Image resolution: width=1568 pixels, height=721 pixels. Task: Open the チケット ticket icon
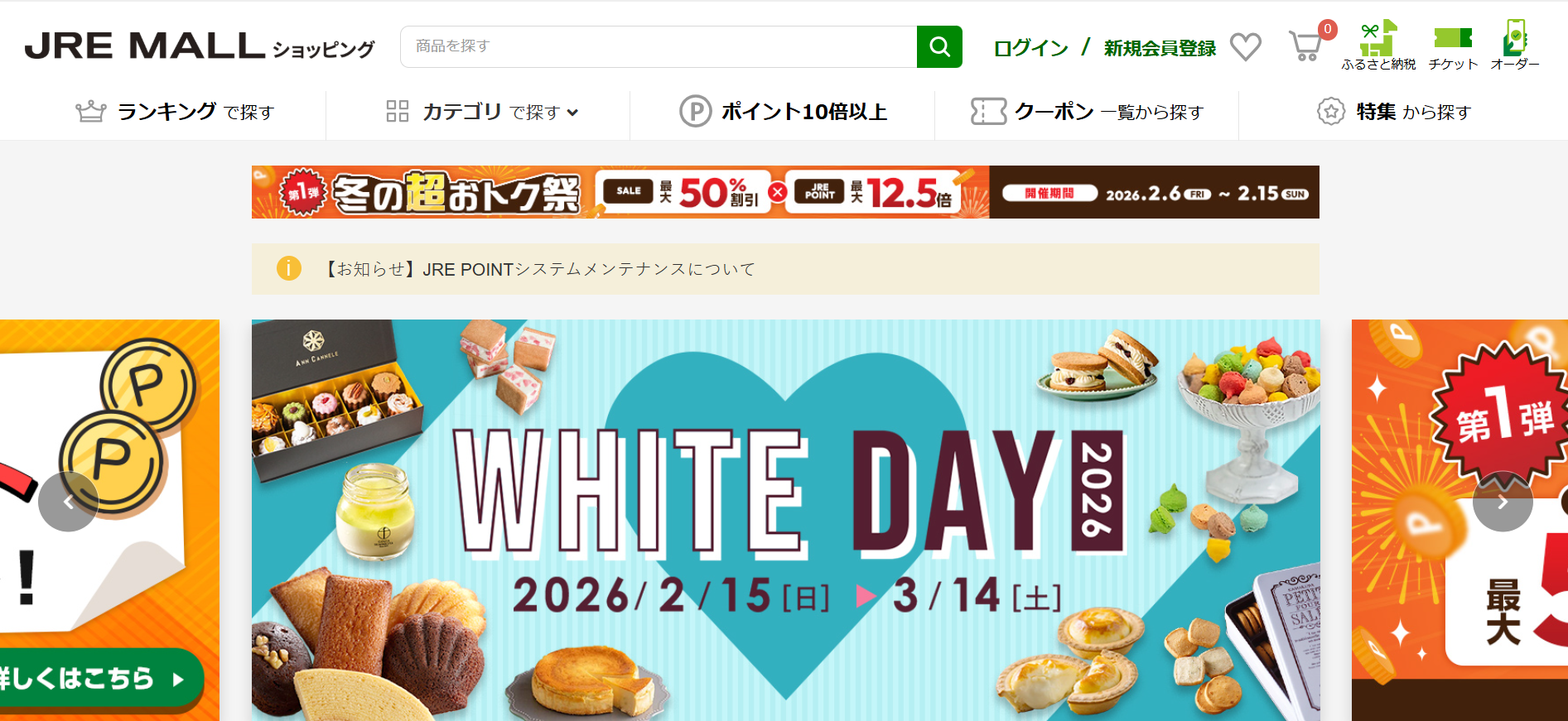1453,46
